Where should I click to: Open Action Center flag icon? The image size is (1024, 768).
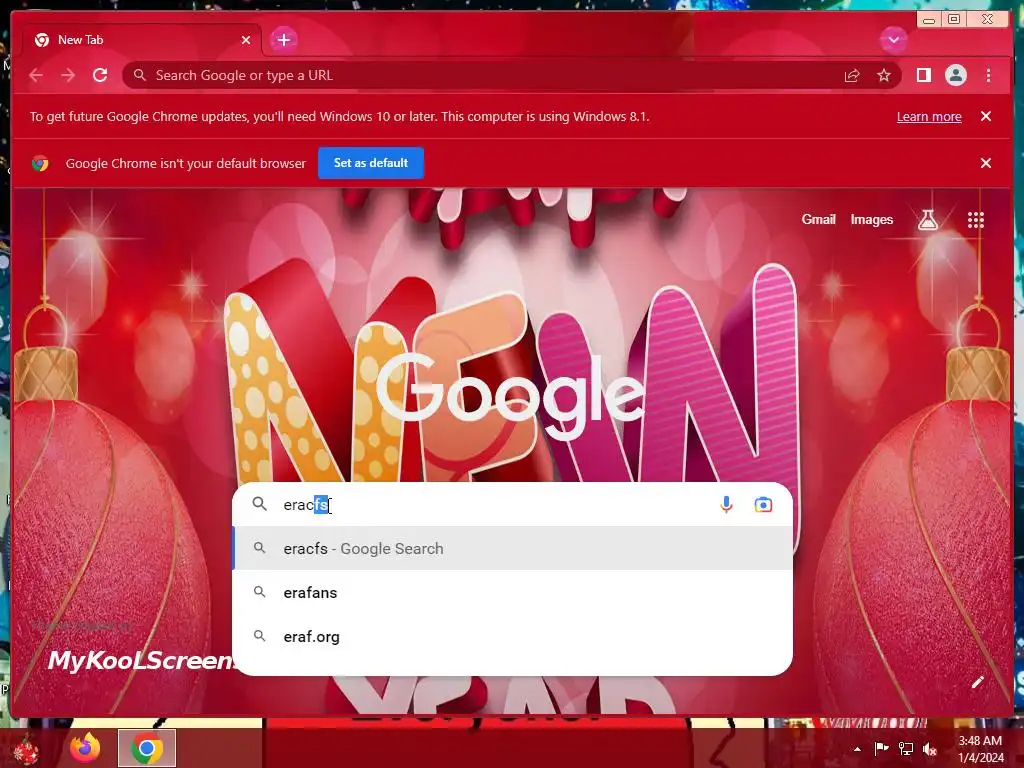point(881,748)
